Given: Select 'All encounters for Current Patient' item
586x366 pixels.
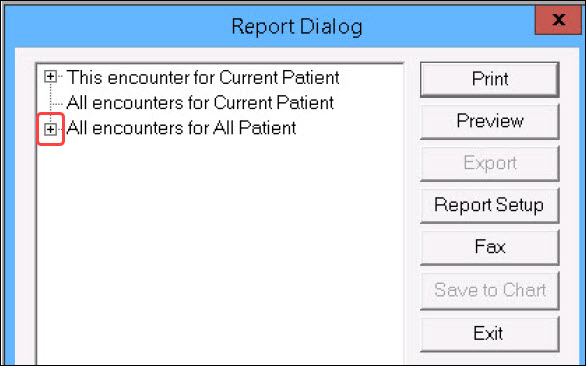Looking at the screenshot, I should (200, 102).
